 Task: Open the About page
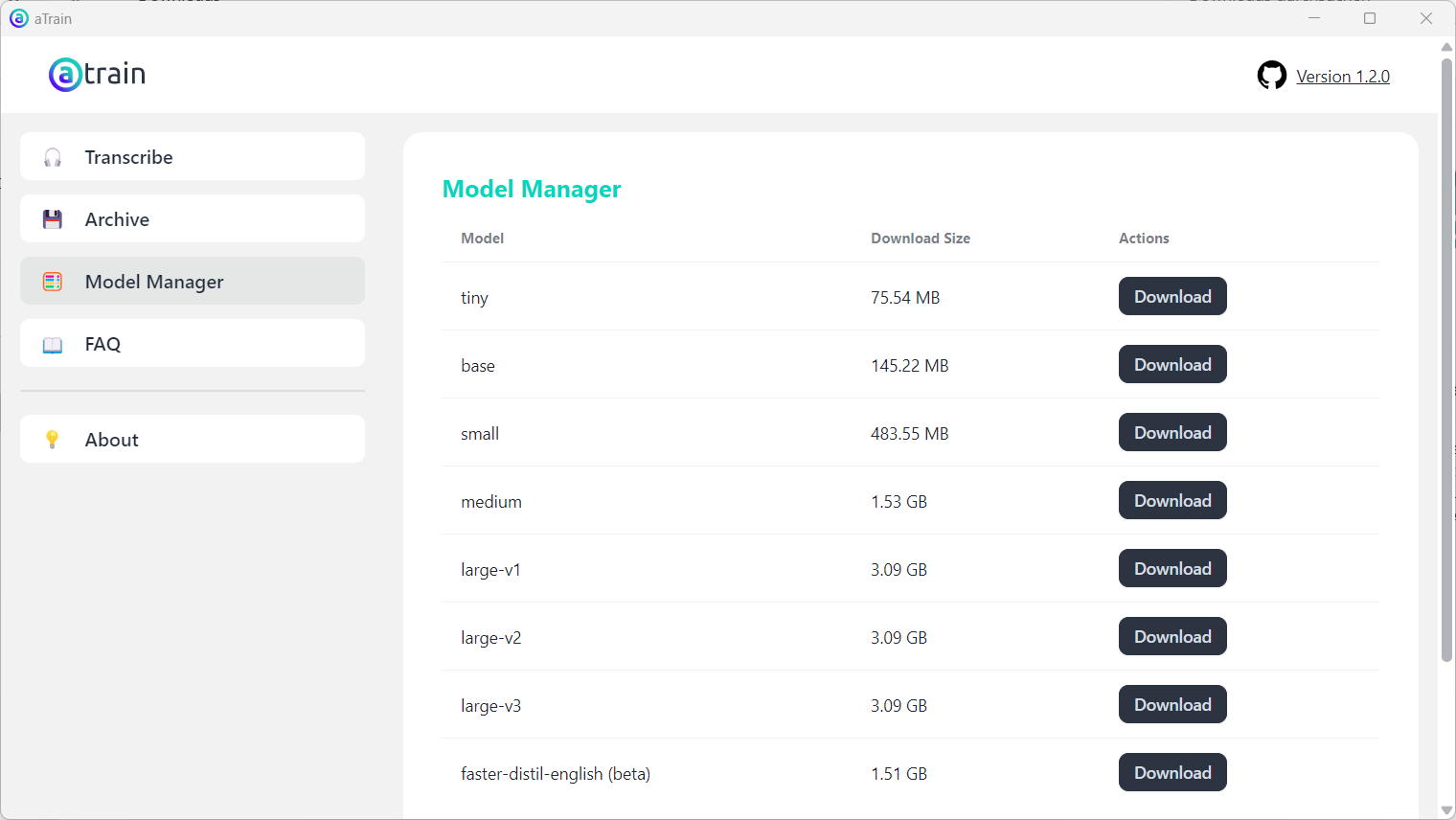[193, 439]
